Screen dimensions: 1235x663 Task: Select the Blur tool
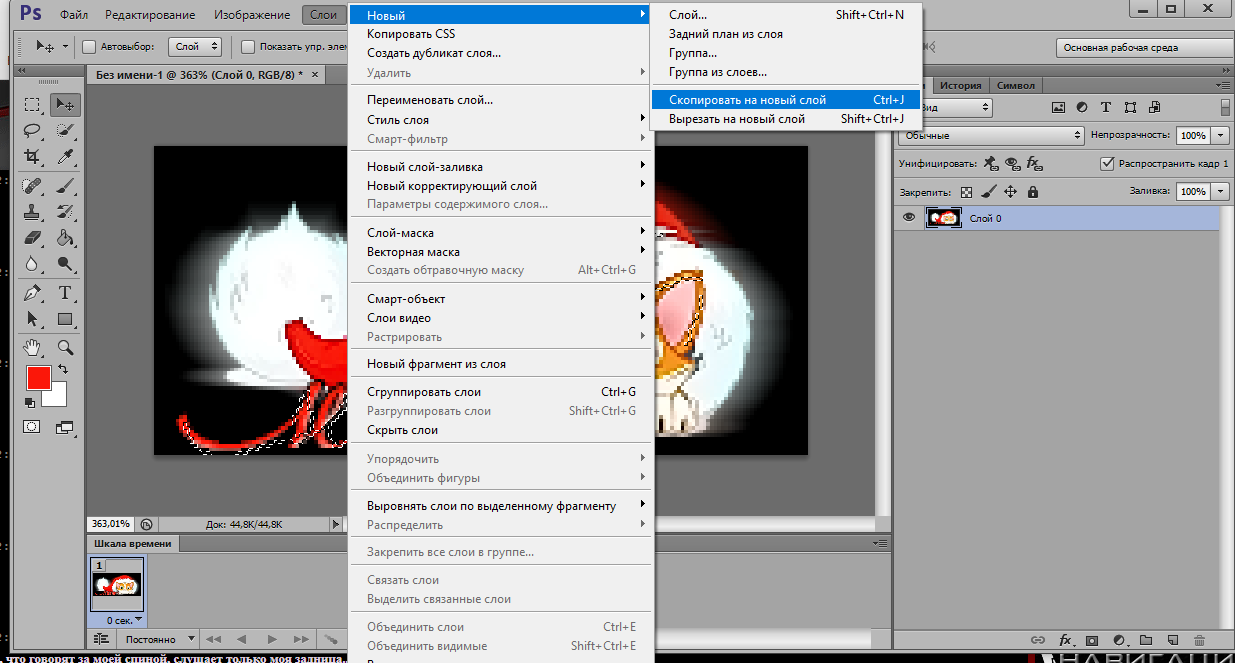point(33,264)
